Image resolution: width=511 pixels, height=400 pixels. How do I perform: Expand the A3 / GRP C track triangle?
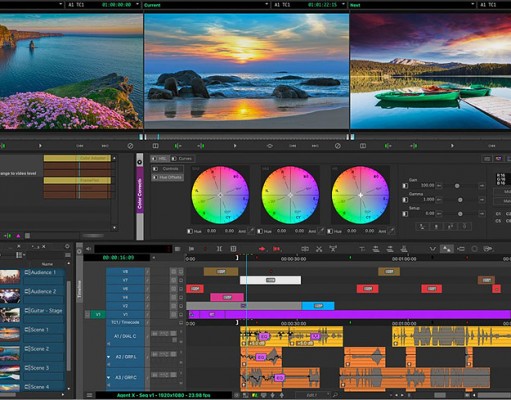point(109,377)
